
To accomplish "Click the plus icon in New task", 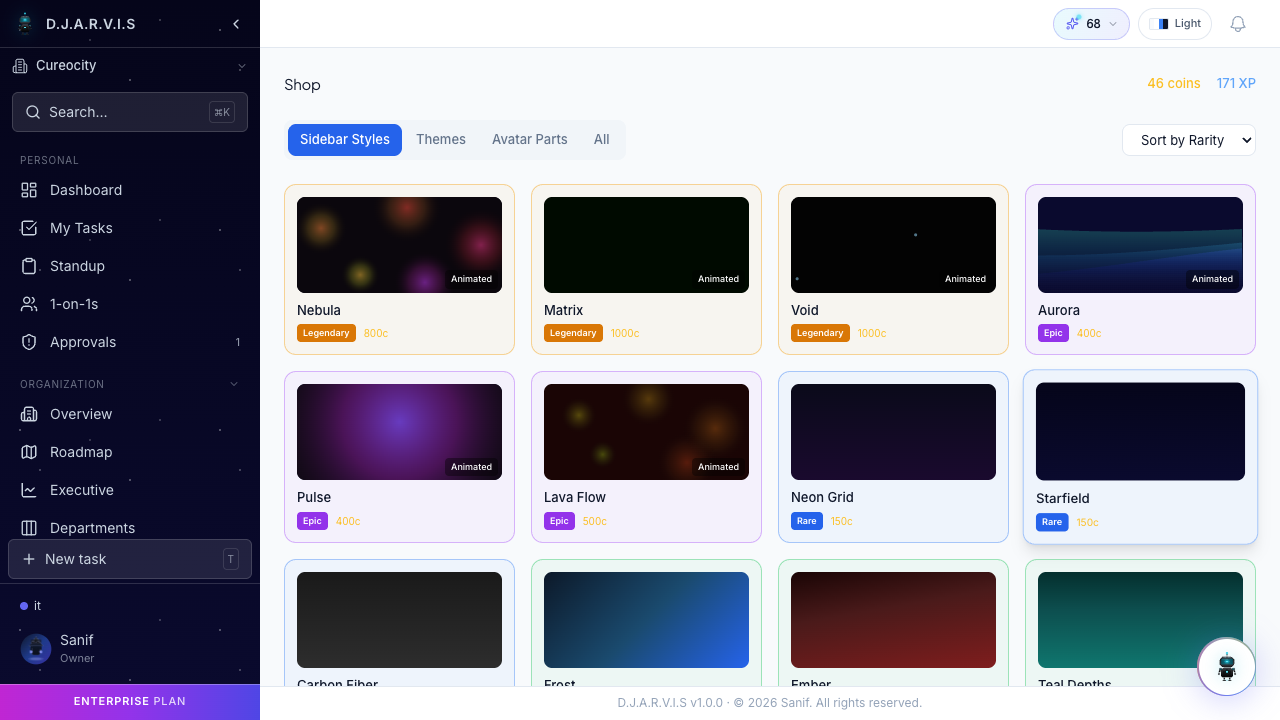I will pyautogui.click(x=29, y=559).
